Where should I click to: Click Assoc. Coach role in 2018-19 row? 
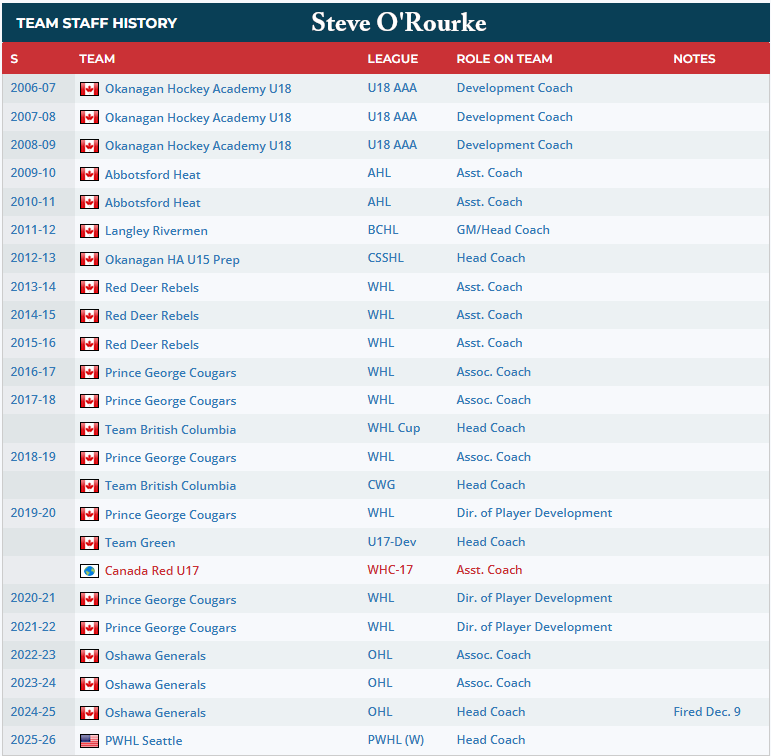[494, 457]
